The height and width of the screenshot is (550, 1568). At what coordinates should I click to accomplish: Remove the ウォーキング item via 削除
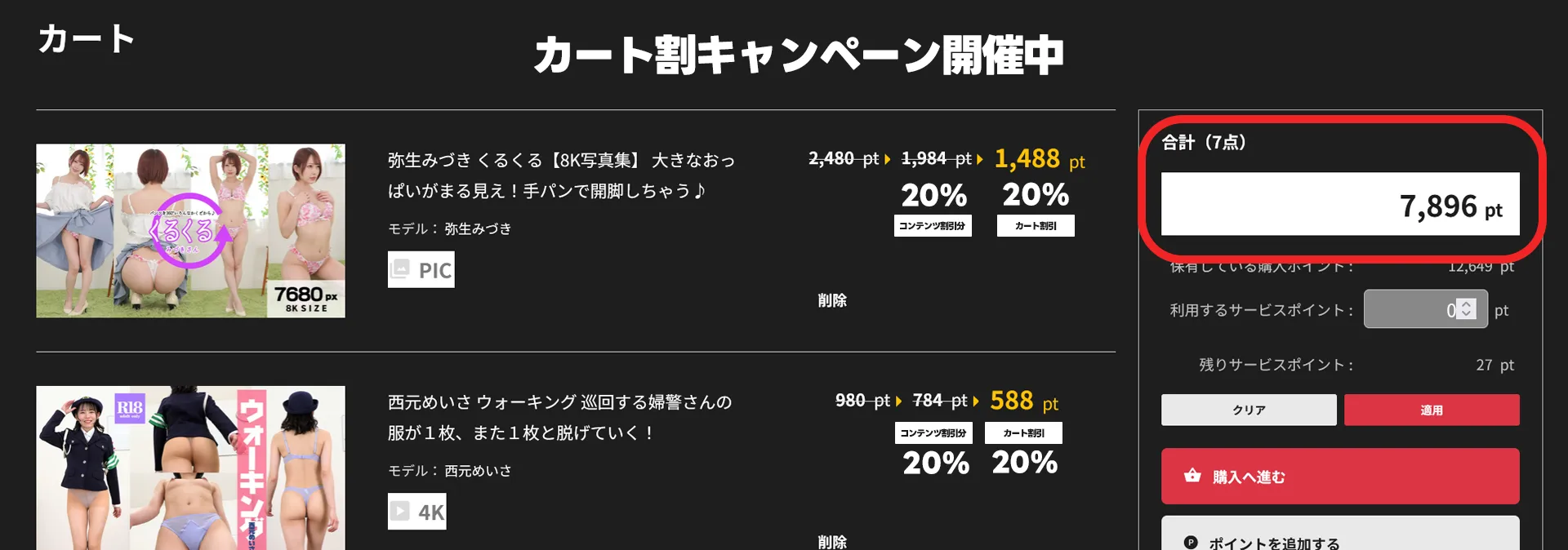pos(832,541)
